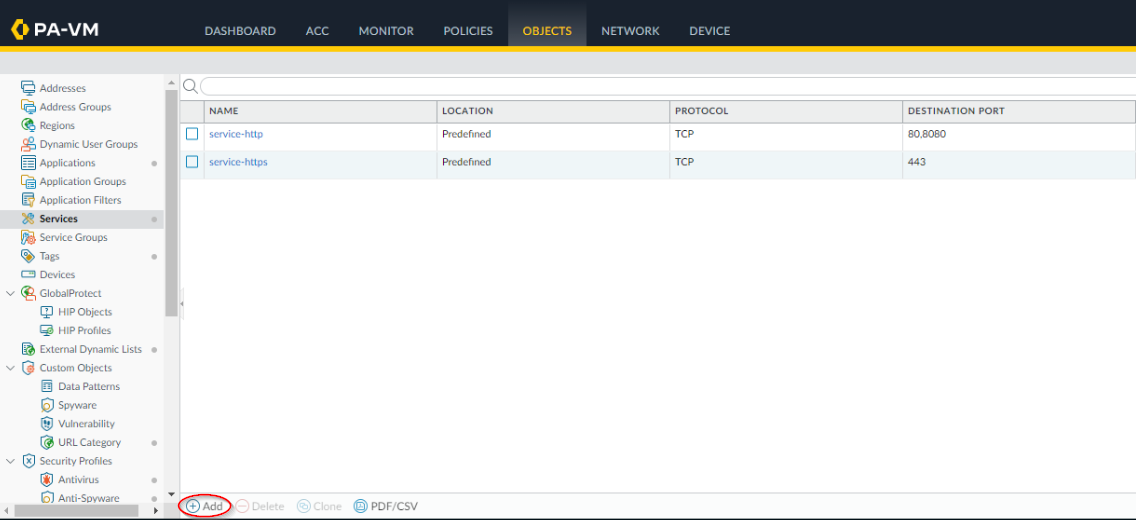Viewport: 1136px width, 520px height.
Task: Click the Spyware icon under Custom Objects
Action: tap(46, 406)
